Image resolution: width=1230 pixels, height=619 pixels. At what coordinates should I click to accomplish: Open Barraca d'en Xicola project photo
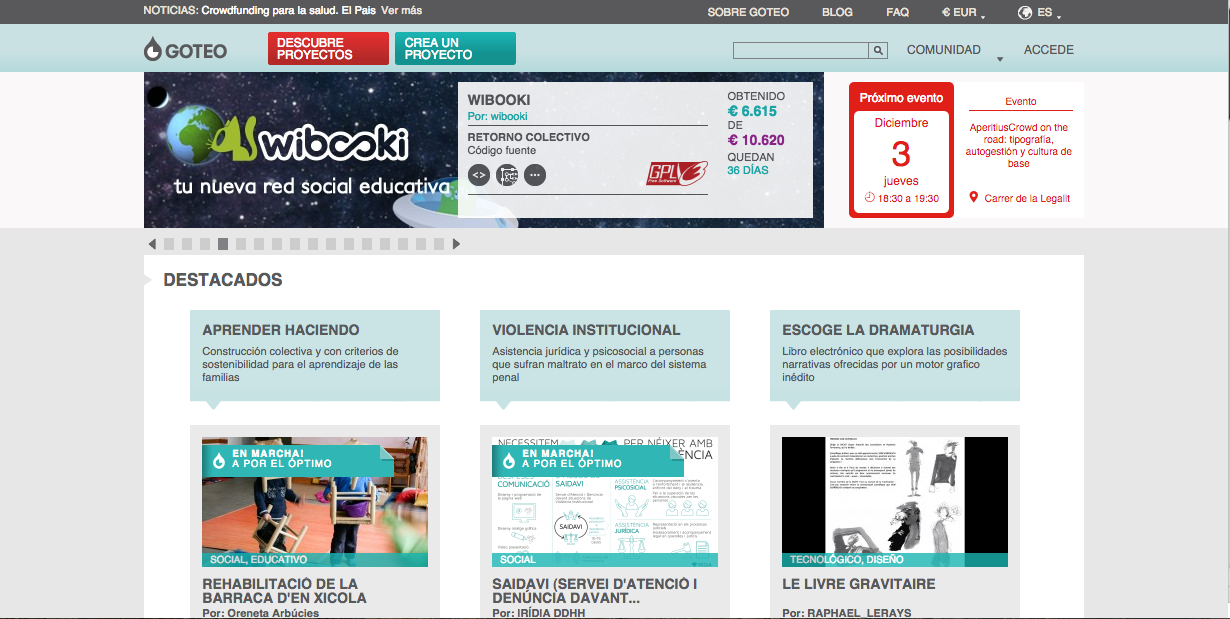(315, 502)
